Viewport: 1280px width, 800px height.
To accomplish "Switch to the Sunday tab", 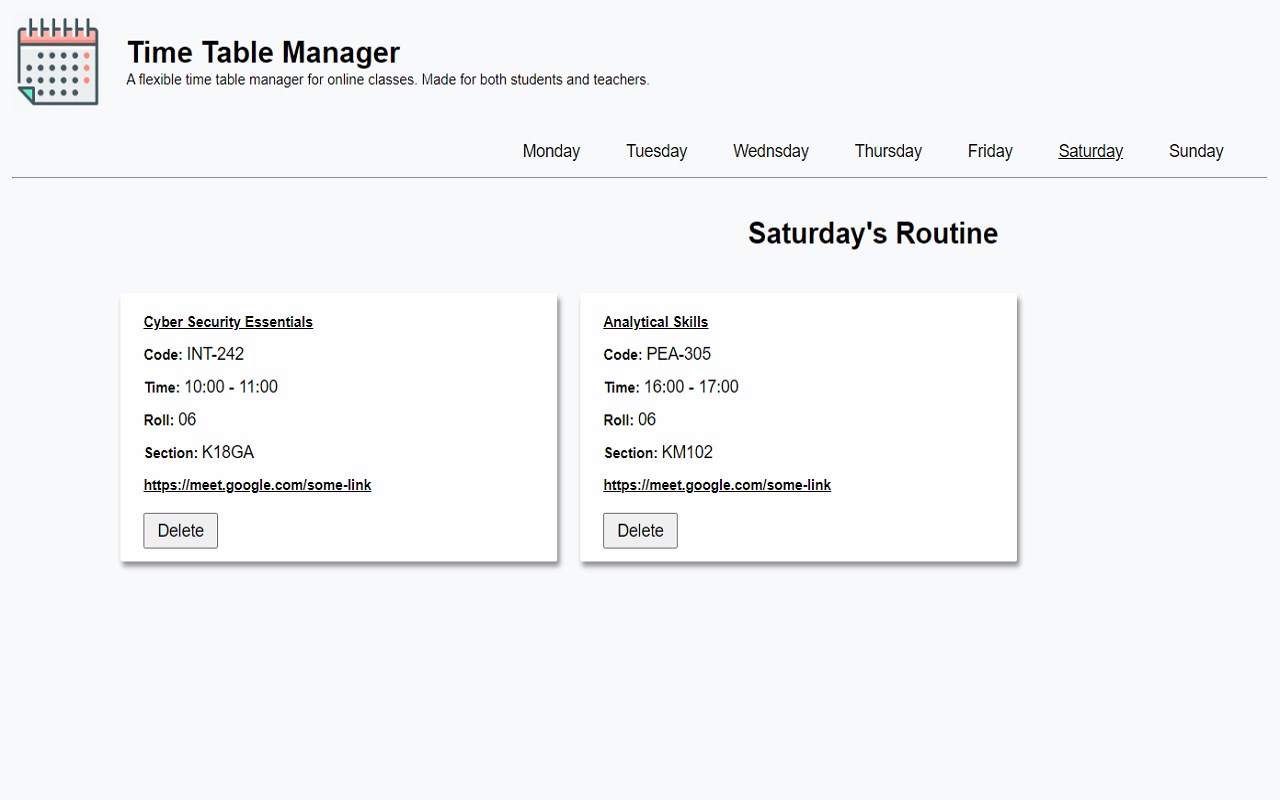I will click(1196, 151).
